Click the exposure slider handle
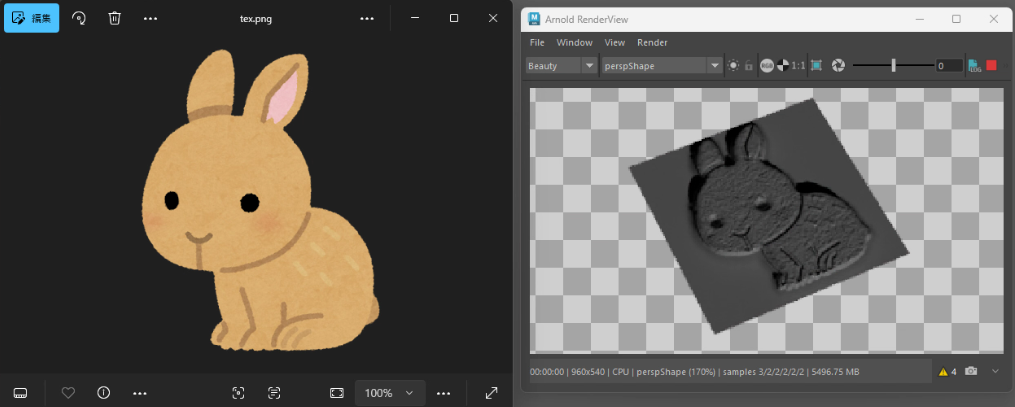The image size is (1015, 407). coord(893,65)
